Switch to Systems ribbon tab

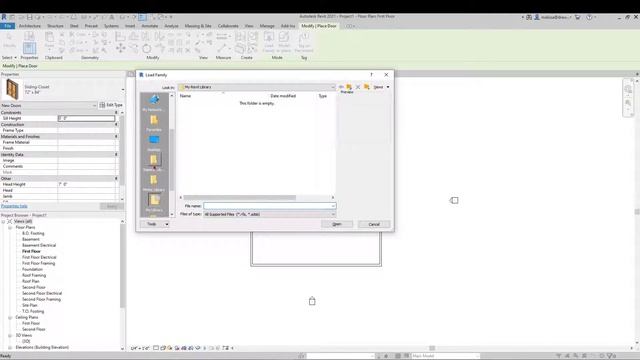(111, 26)
